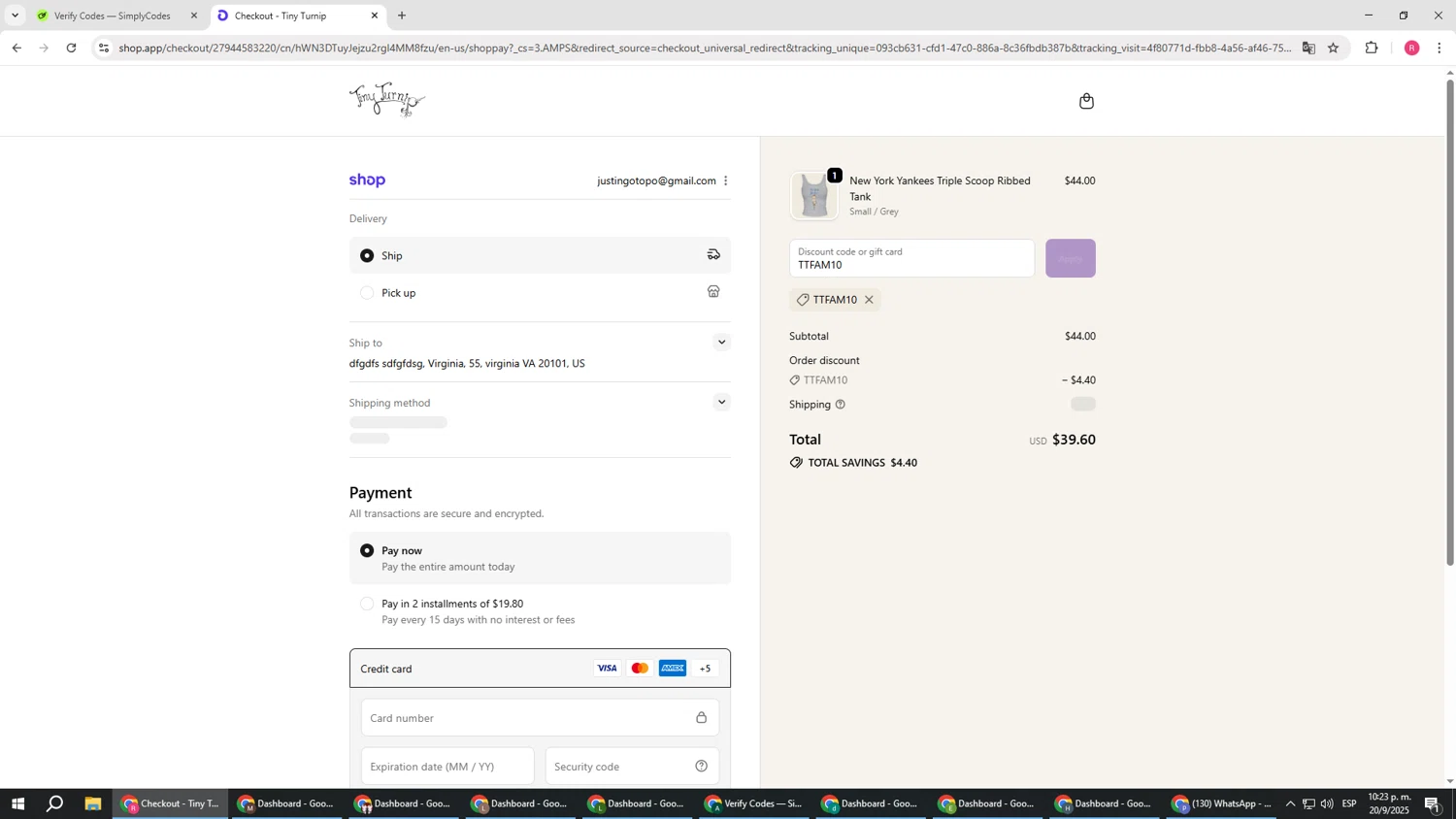Expand the Shipping method section
Image resolution: width=1456 pixels, height=819 pixels.
tap(721, 402)
